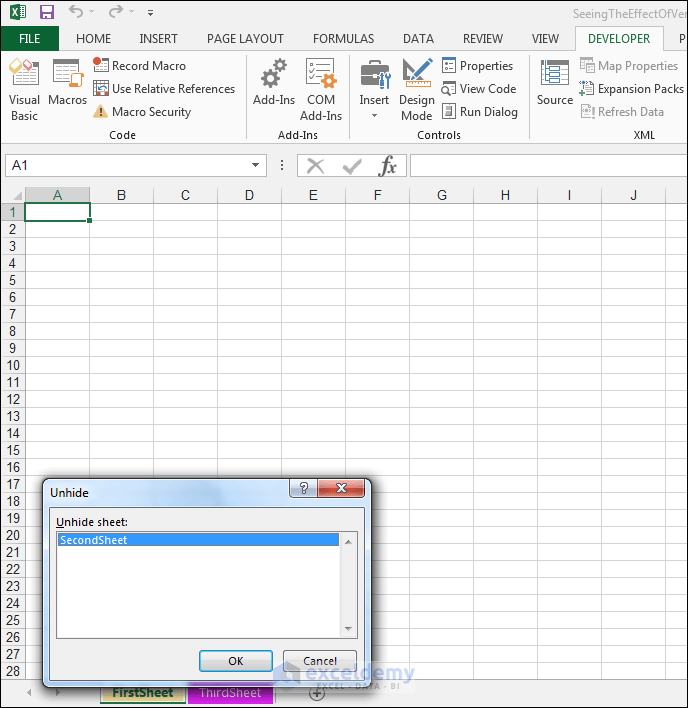688x708 pixels.
Task: Switch to the REVIEW tab
Action: click(x=483, y=39)
